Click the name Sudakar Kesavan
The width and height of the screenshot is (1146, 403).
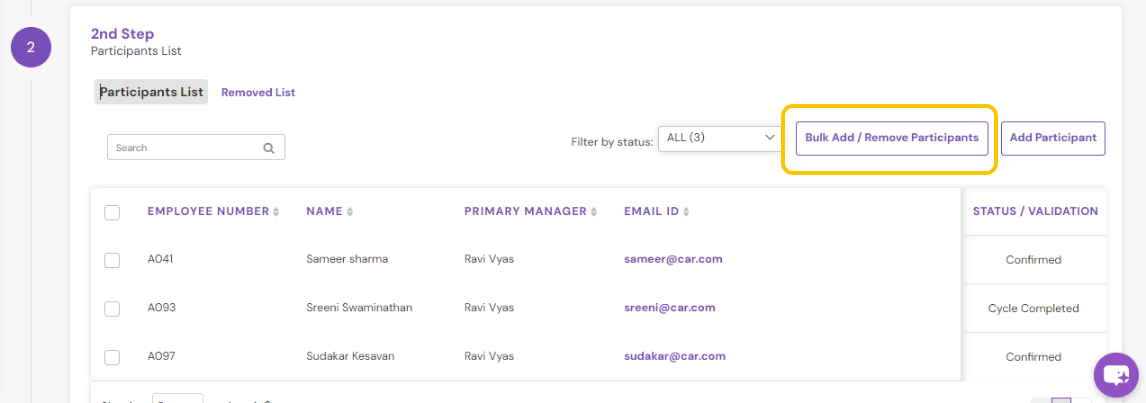(350, 357)
